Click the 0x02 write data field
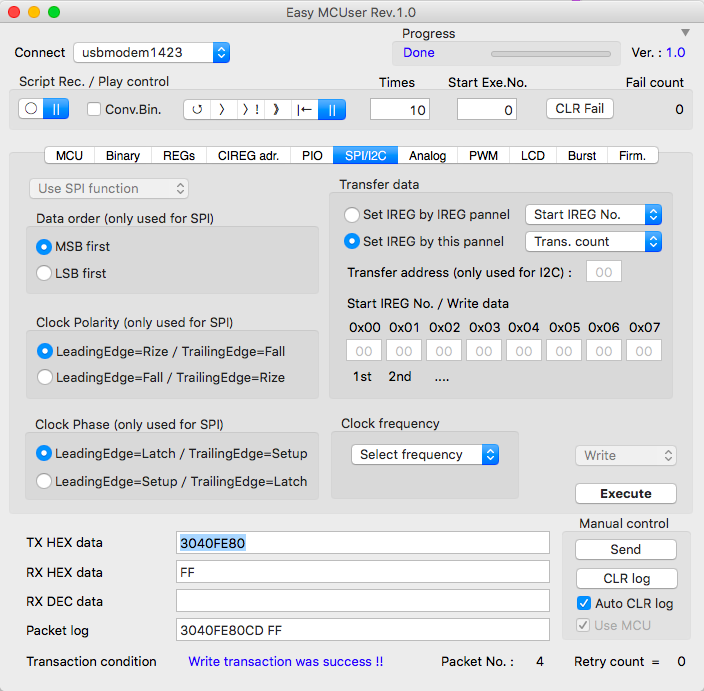704x691 pixels. pos(444,350)
